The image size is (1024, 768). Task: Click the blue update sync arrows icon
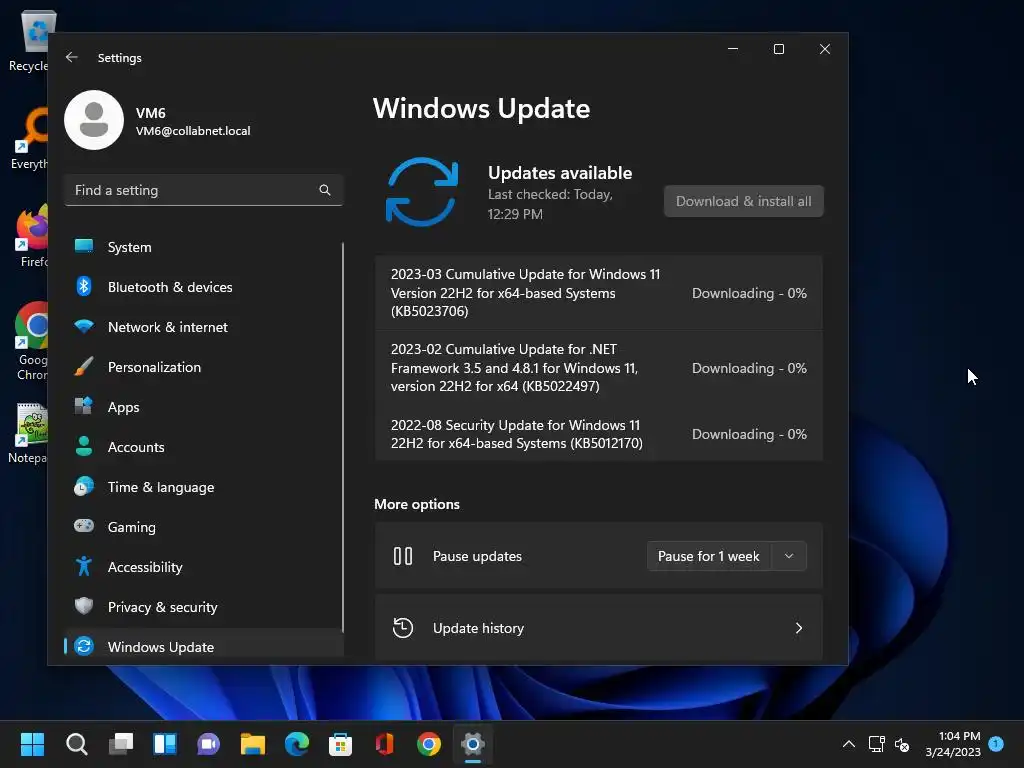[x=422, y=192]
